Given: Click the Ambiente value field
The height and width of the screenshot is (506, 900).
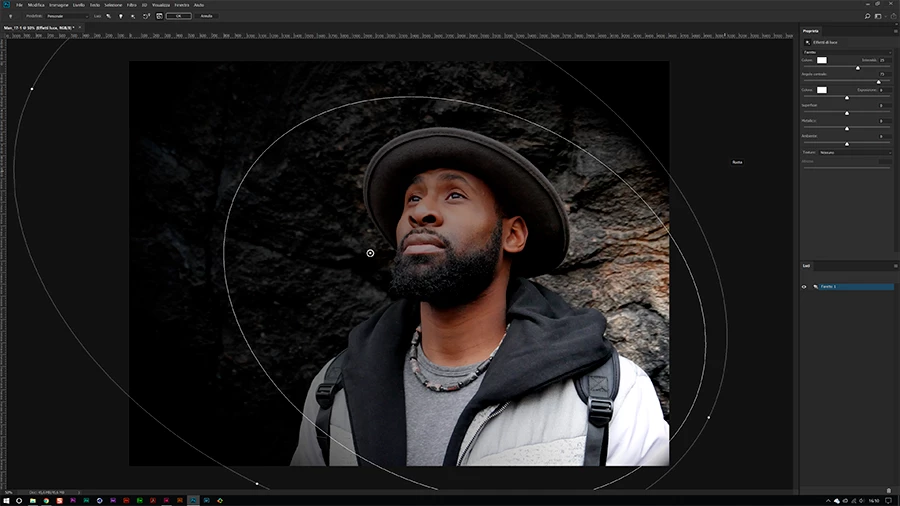Looking at the screenshot, I should (885, 137).
